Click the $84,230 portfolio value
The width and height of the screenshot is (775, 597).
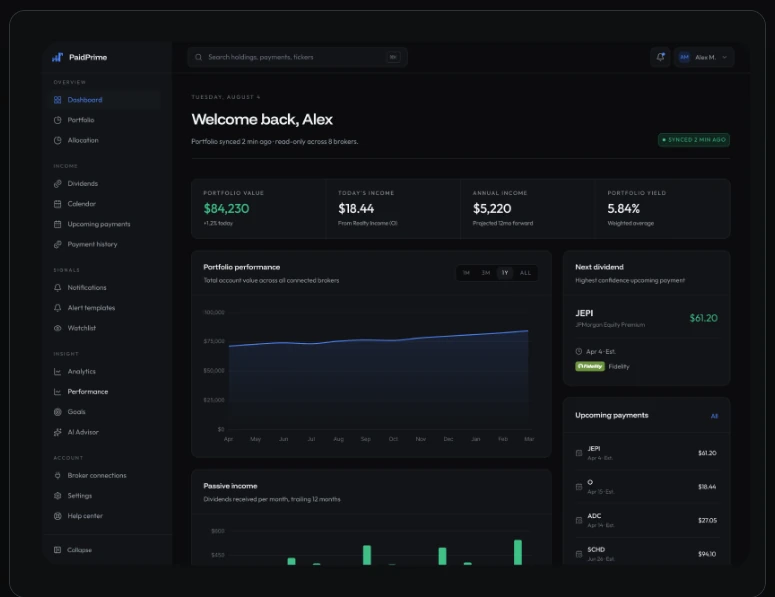(x=226, y=209)
